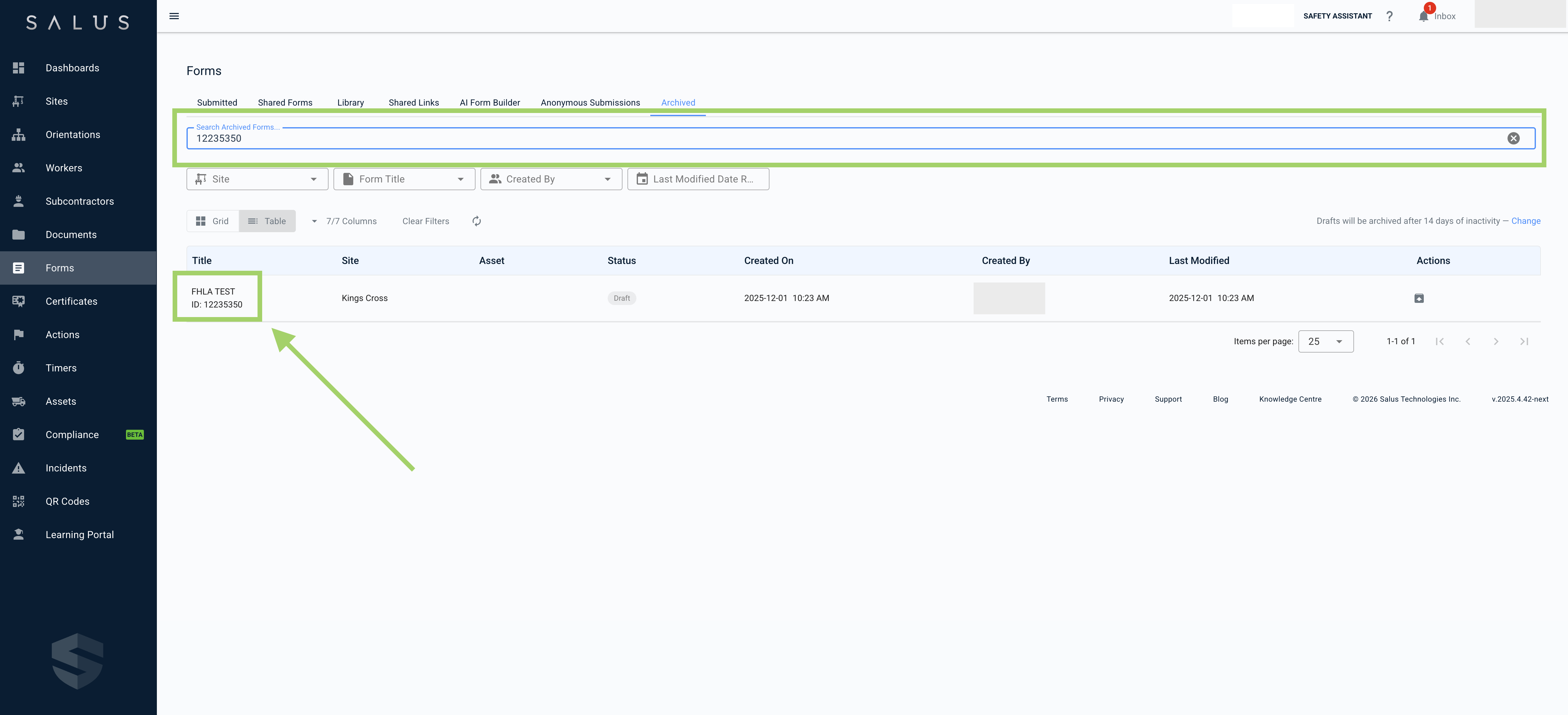
Task: Expand the 7/7 Columns selector
Action: point(345,221)
